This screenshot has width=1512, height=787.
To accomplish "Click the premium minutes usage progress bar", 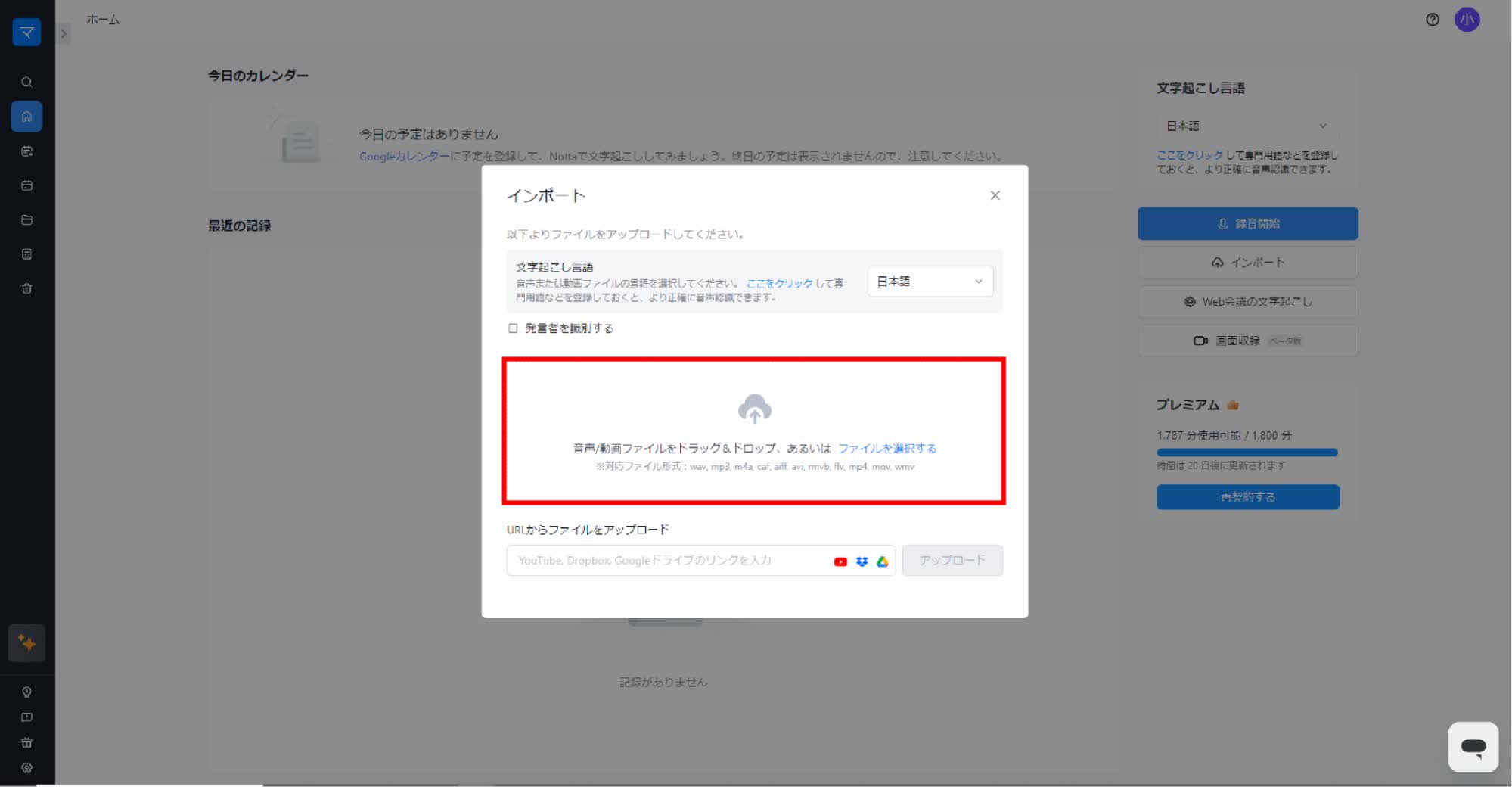I will point(1247,453).
